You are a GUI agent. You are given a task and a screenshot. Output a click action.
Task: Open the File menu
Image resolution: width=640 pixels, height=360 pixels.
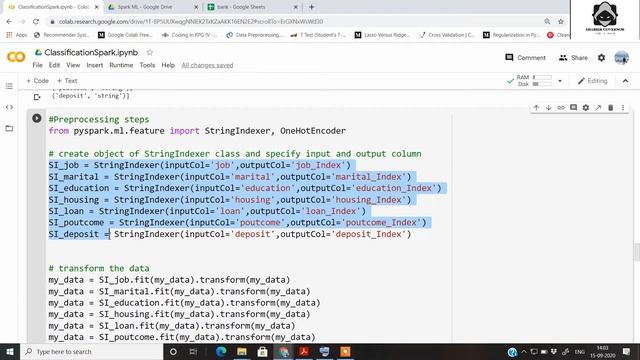click(x=37, y=65)
